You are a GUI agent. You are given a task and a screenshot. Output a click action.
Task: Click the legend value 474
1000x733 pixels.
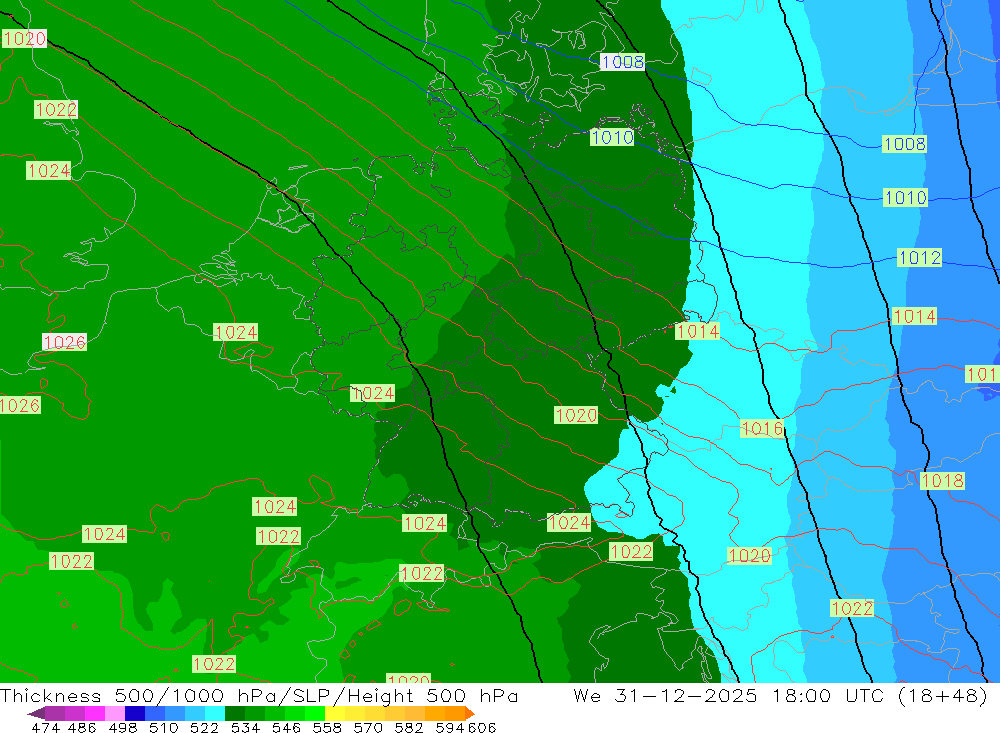pyautogui.click(x=46, y=728)
